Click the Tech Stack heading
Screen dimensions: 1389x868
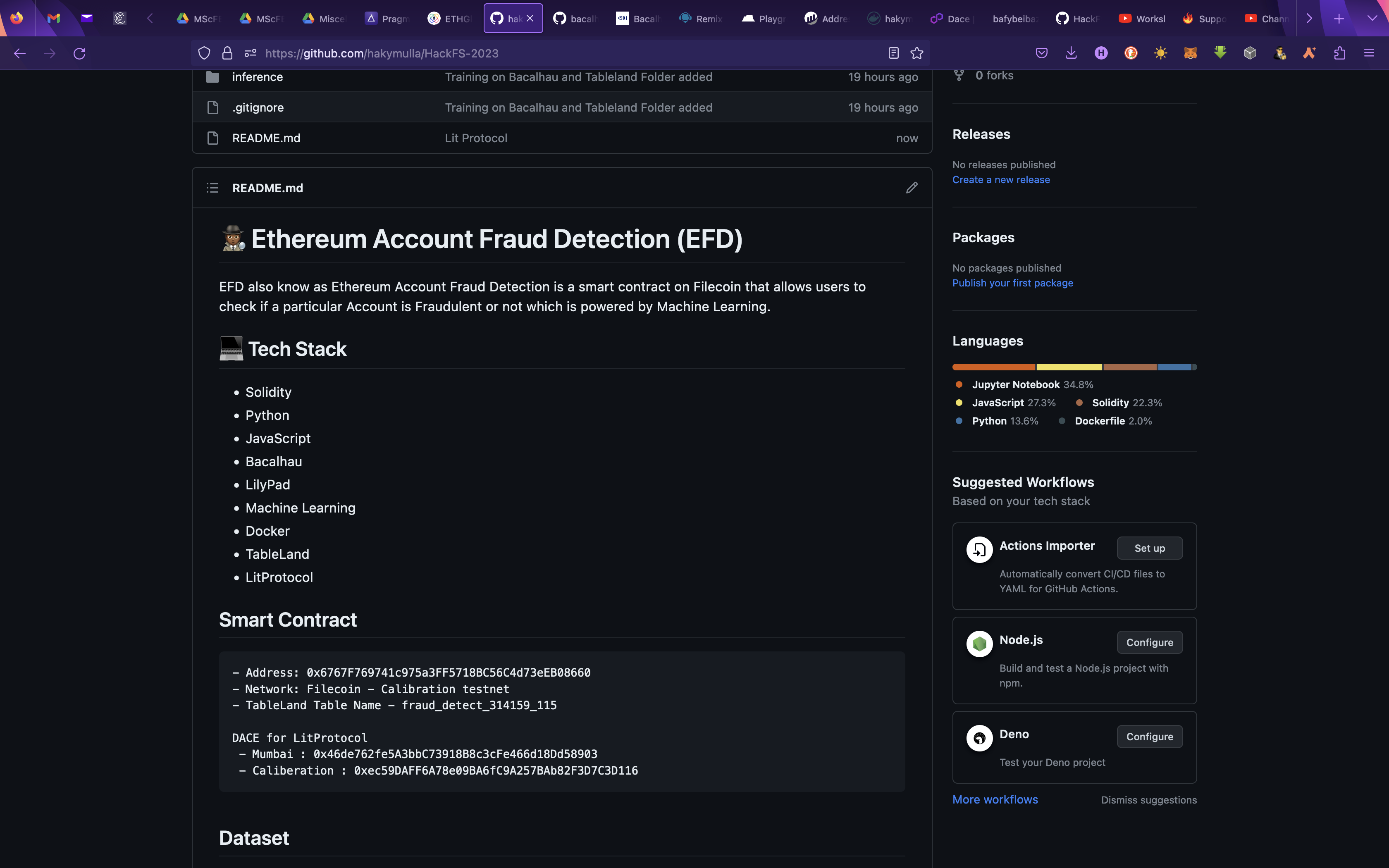282,349
